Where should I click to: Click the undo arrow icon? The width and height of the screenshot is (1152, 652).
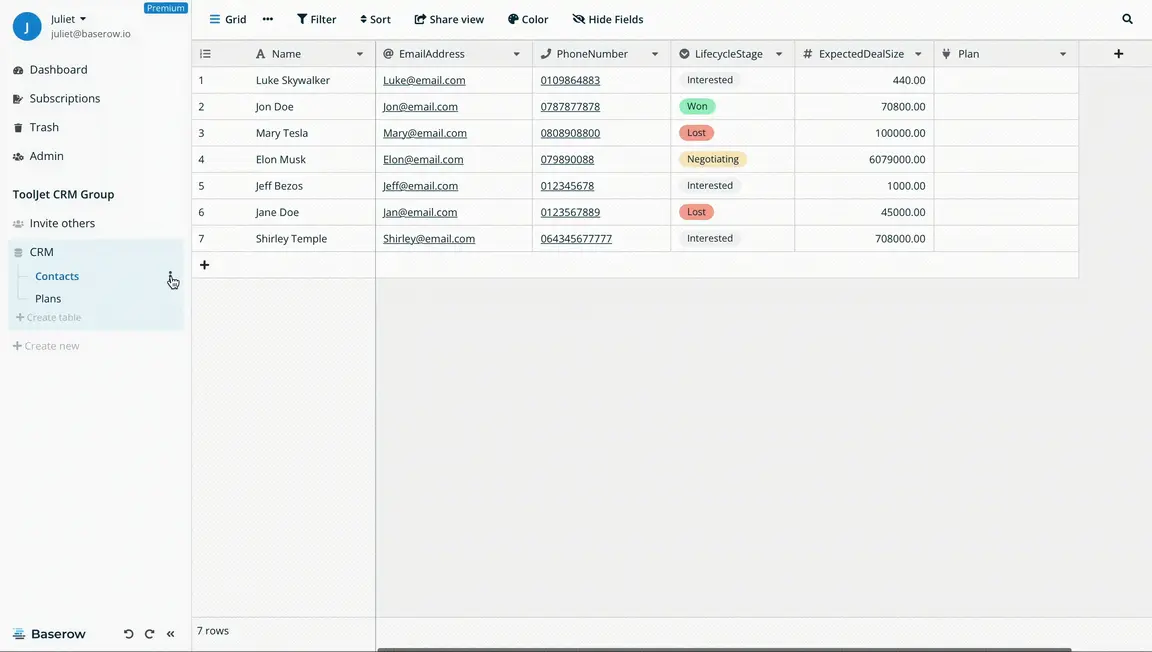tap(128, 634)
